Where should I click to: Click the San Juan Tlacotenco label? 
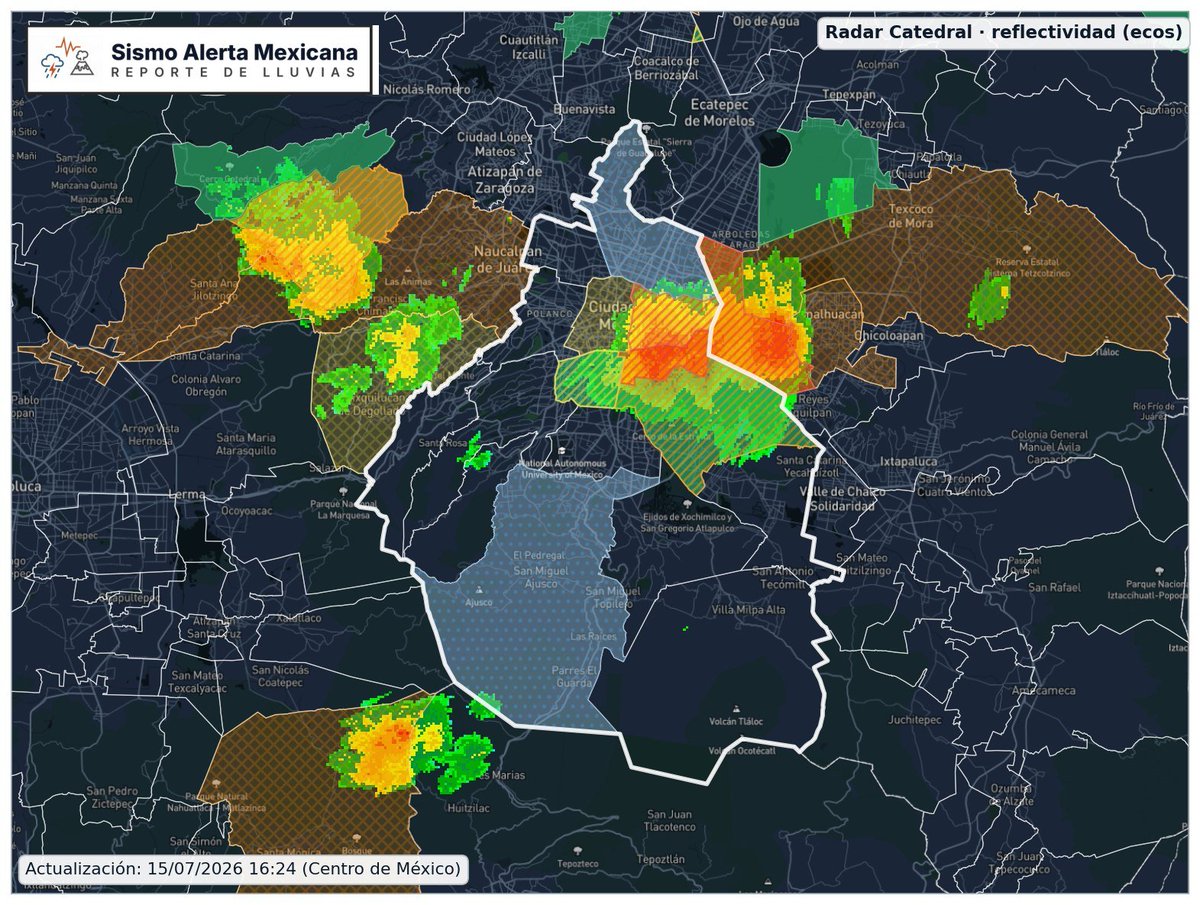click(670, 820)
